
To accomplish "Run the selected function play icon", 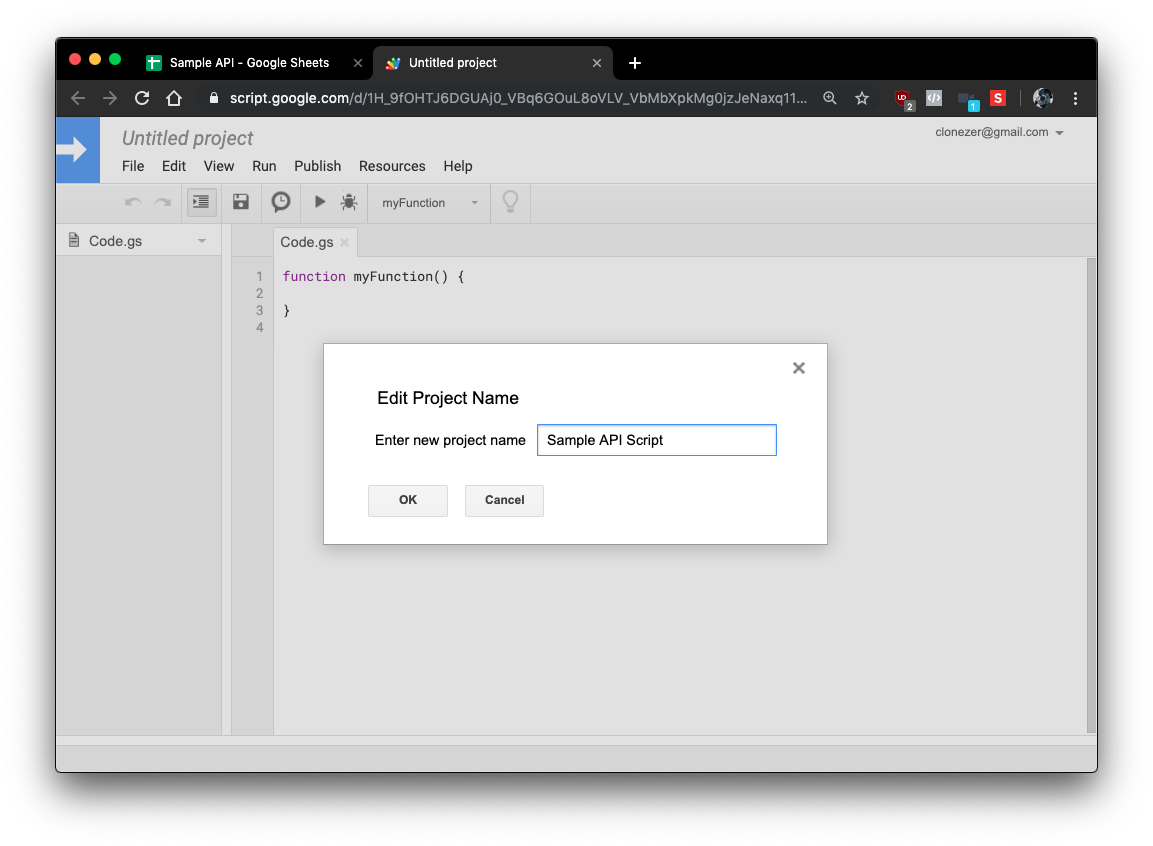I will click(320, 201).
